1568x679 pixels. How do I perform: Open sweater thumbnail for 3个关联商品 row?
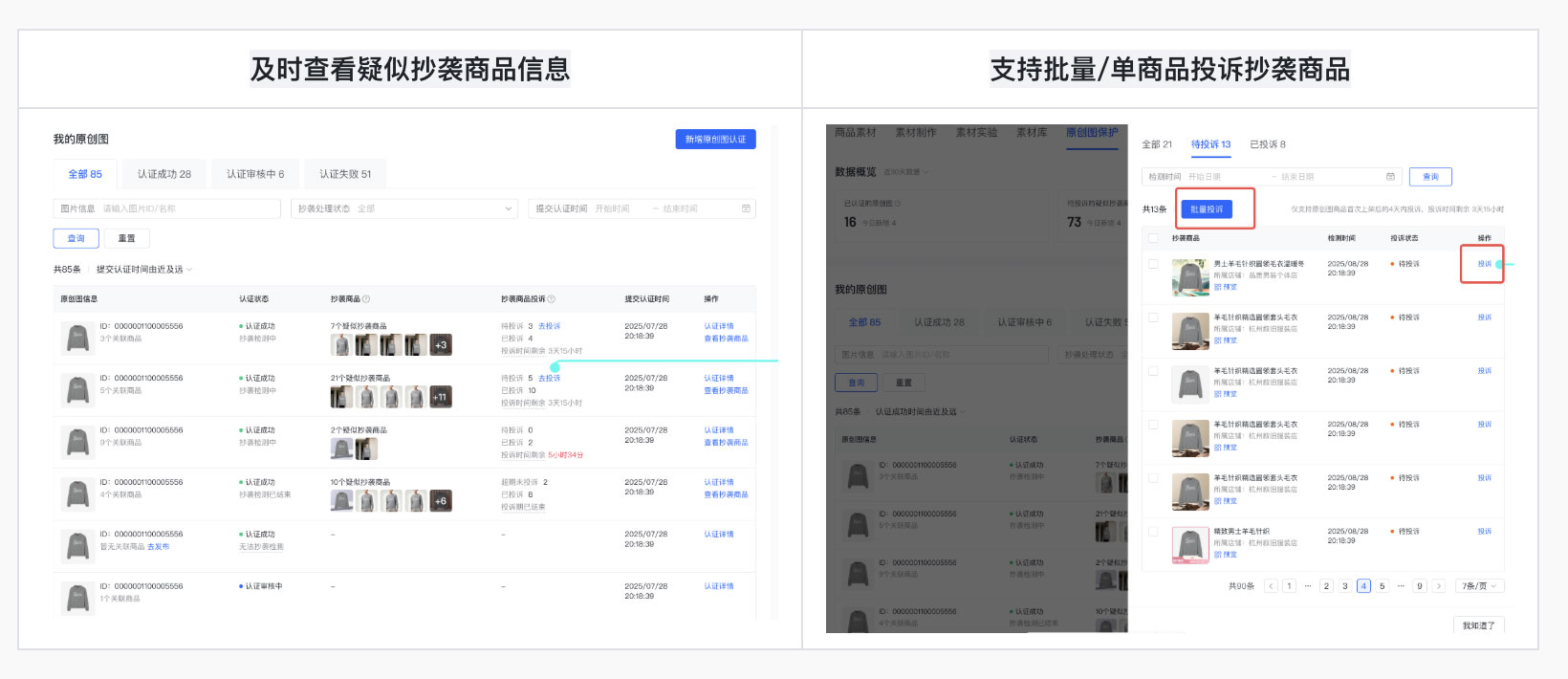(76, 338)
